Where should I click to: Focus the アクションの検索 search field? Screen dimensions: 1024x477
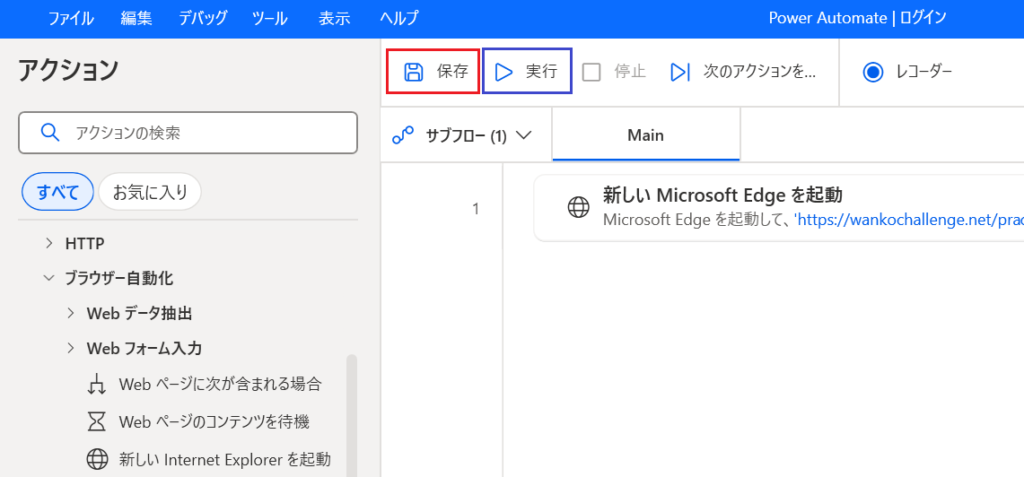point(188,133)
